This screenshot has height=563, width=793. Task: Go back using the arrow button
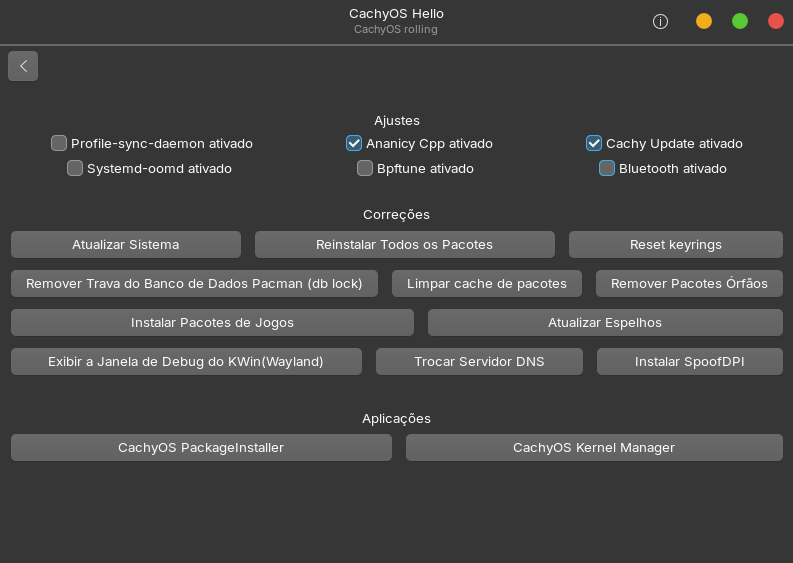coord(23,66)
